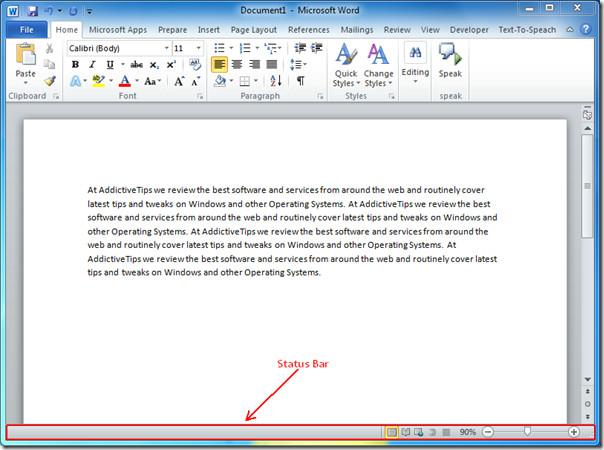Image resolution: width=604 pixels, height=450 pixels.
Task: Switch to Full Screen Reading view icon
Action: tap(406, 432)
